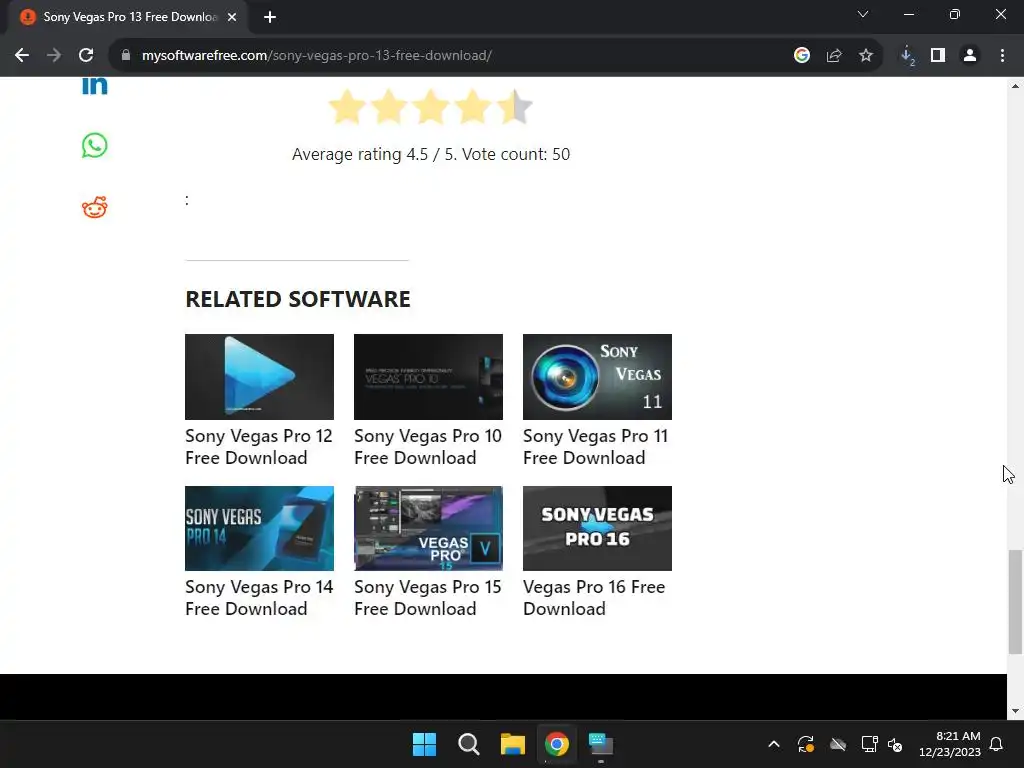Viewport: 1024px width, 768px height.
Task: Open Vegas Pro 15 thumbnail
Action: (x=428, y=528)
